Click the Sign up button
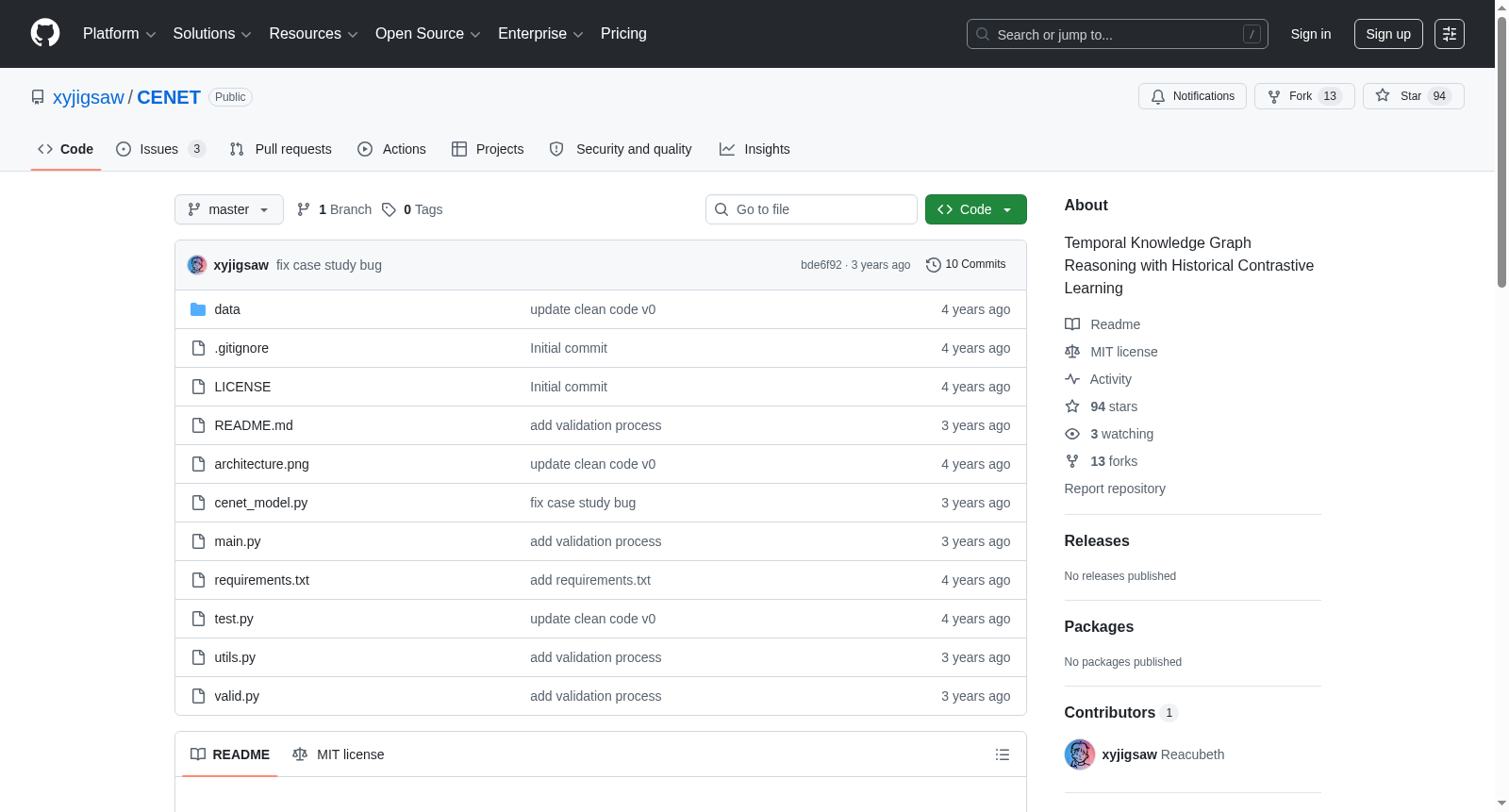The image size is (1509, 812). [1388, 34]
